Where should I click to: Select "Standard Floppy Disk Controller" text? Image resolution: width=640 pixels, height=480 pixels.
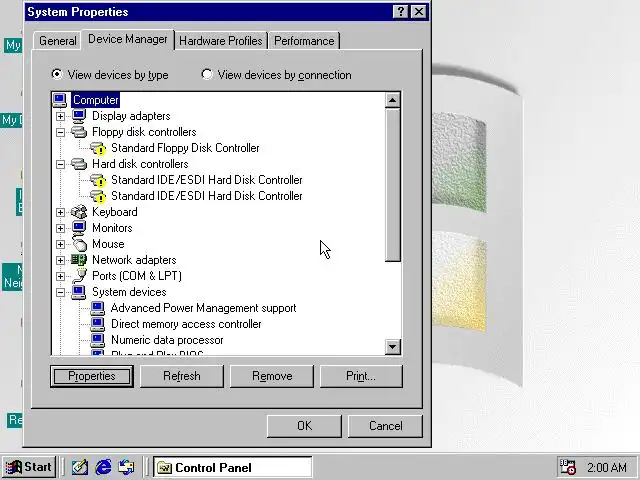185,148
